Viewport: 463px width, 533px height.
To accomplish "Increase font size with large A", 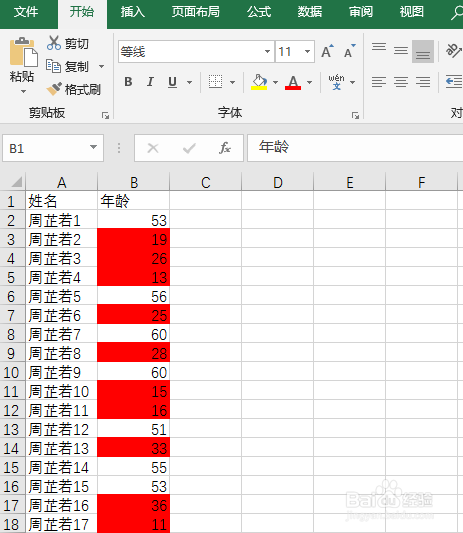I will coord(327,51).
